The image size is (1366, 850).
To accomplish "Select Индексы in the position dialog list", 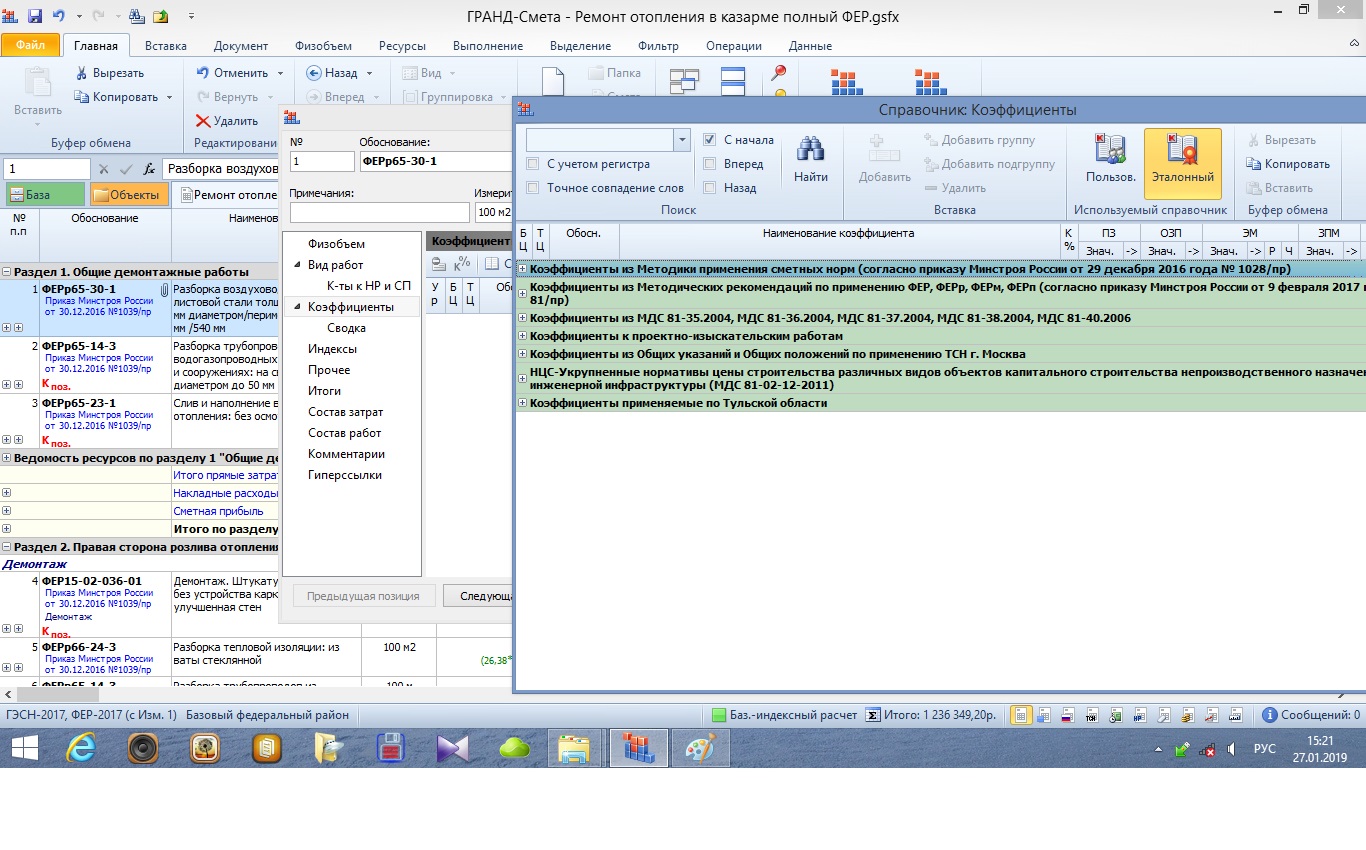I will click(x=332, y=349).
